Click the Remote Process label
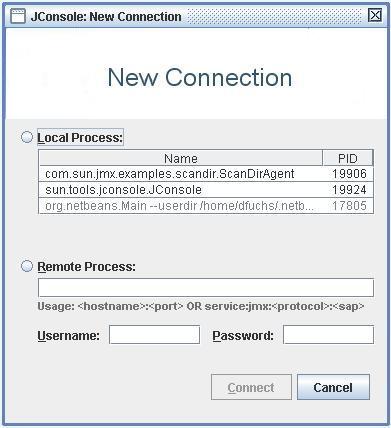The image size is (391, 428). click(87, 267)
